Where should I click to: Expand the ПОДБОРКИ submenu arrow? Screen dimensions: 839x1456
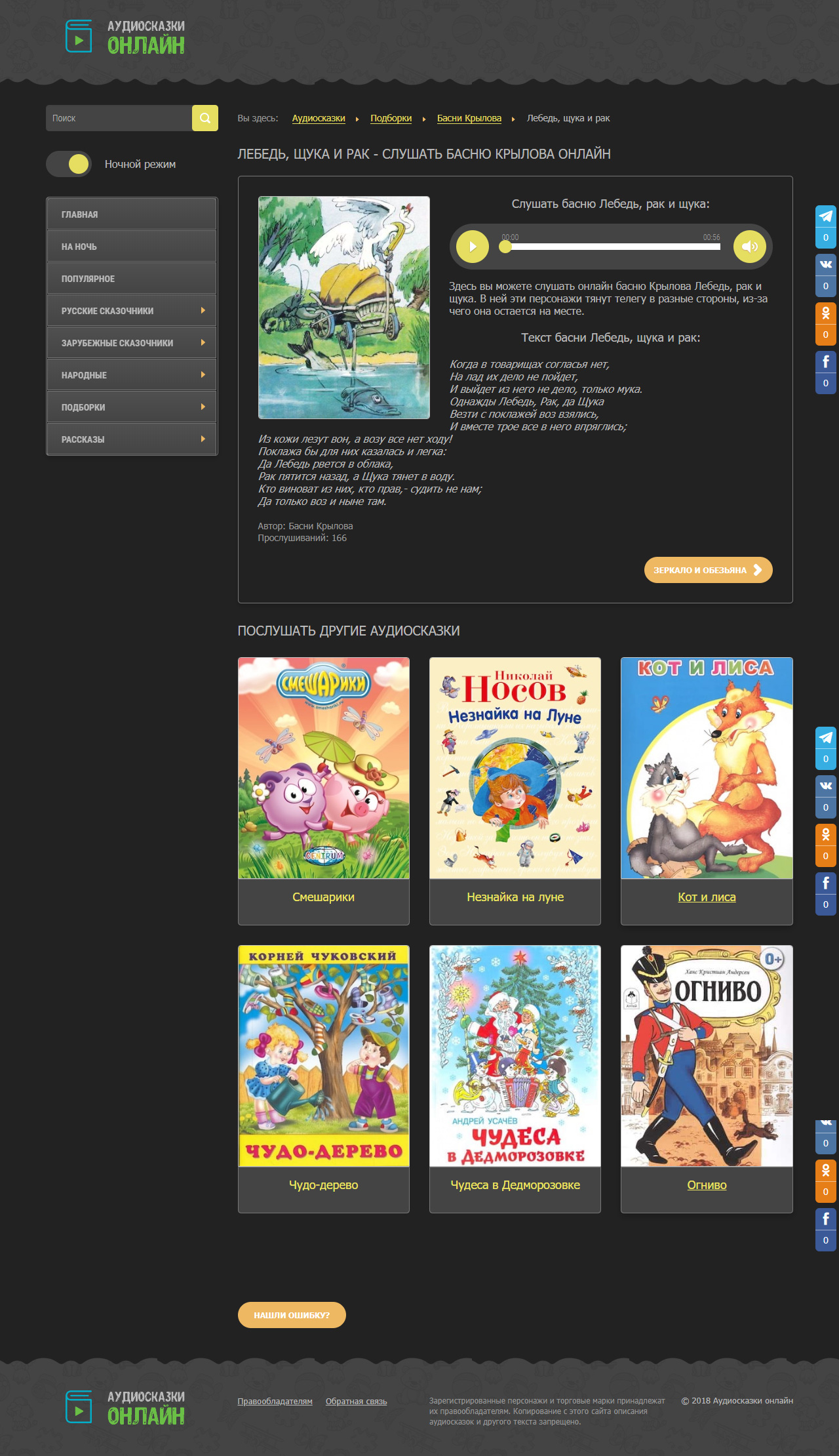pos(203,407)
